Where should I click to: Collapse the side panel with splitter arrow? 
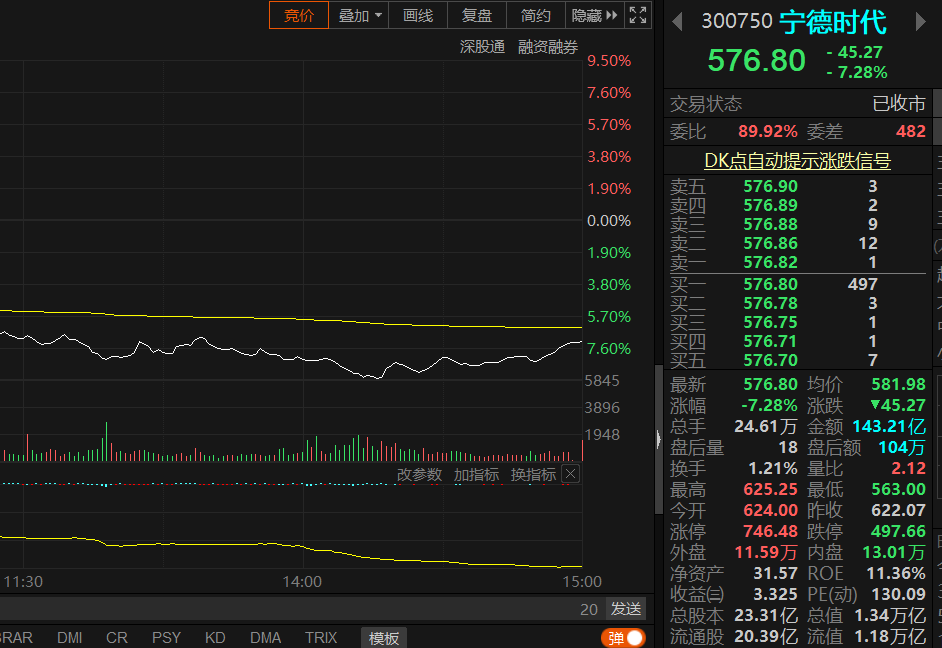658,439
